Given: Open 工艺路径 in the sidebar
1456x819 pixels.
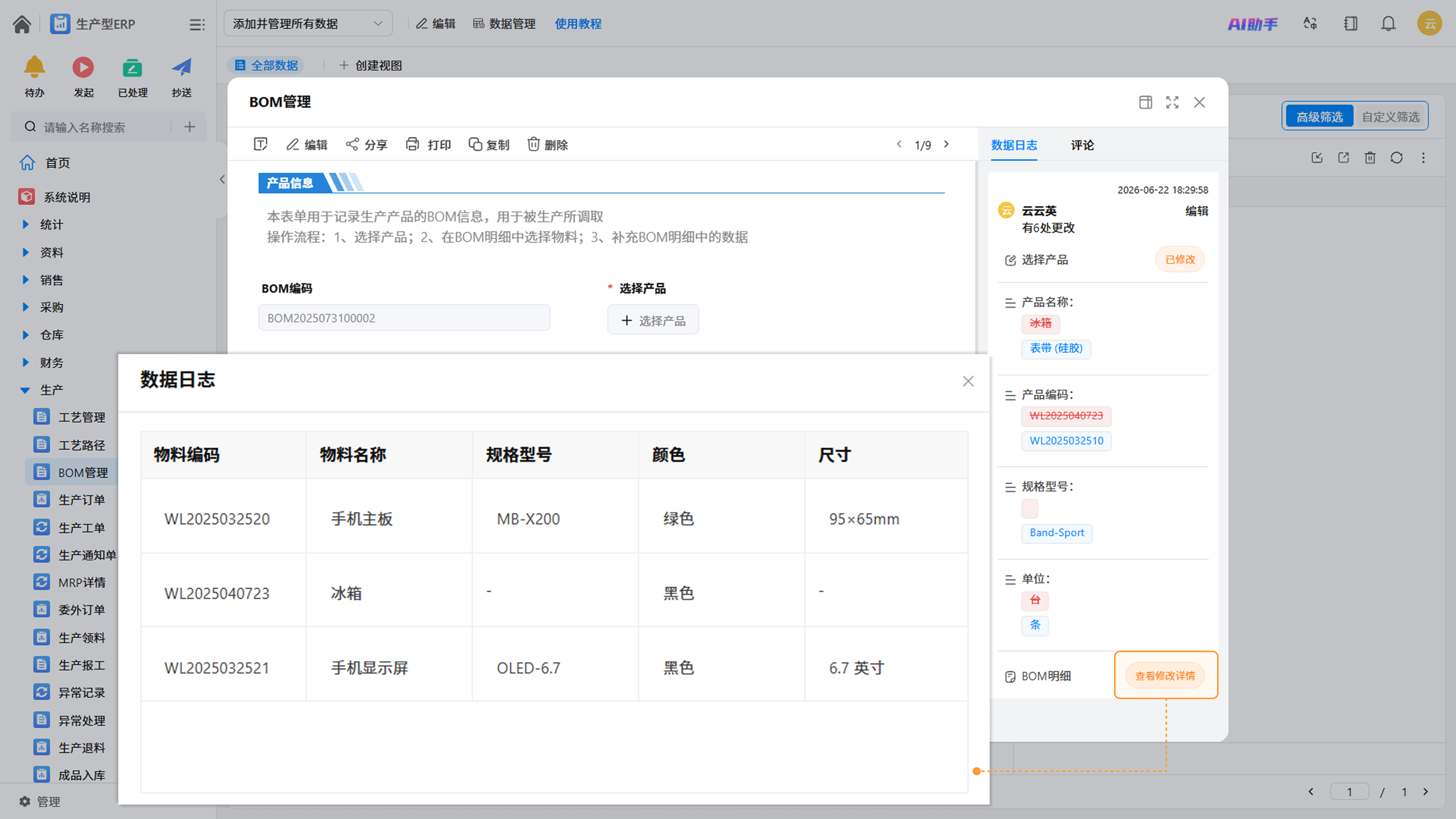Looking at the screenshot, I should click(x=70, y=445).
